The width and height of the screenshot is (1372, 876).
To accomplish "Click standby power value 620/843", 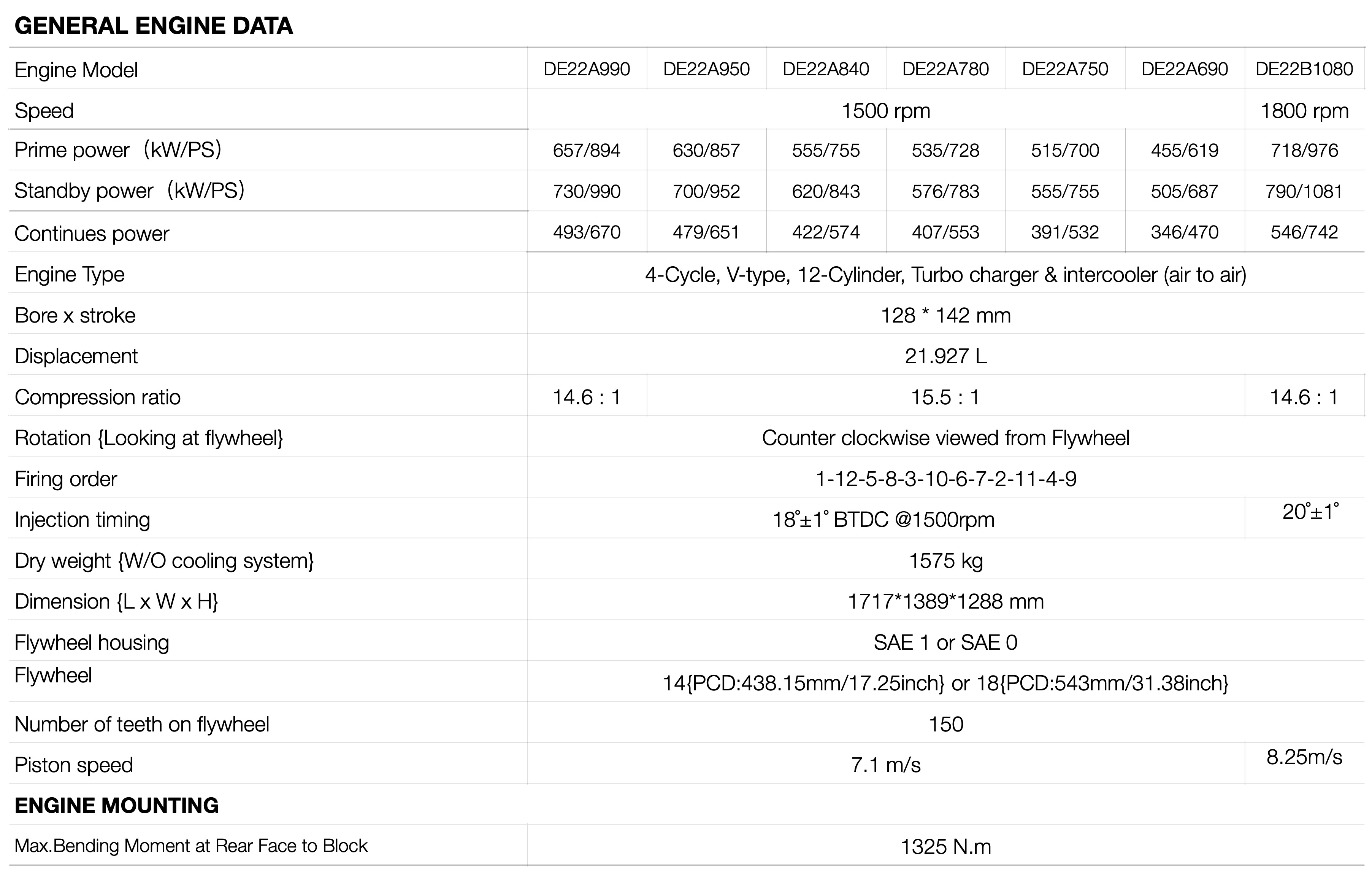I will pos(826,191).
